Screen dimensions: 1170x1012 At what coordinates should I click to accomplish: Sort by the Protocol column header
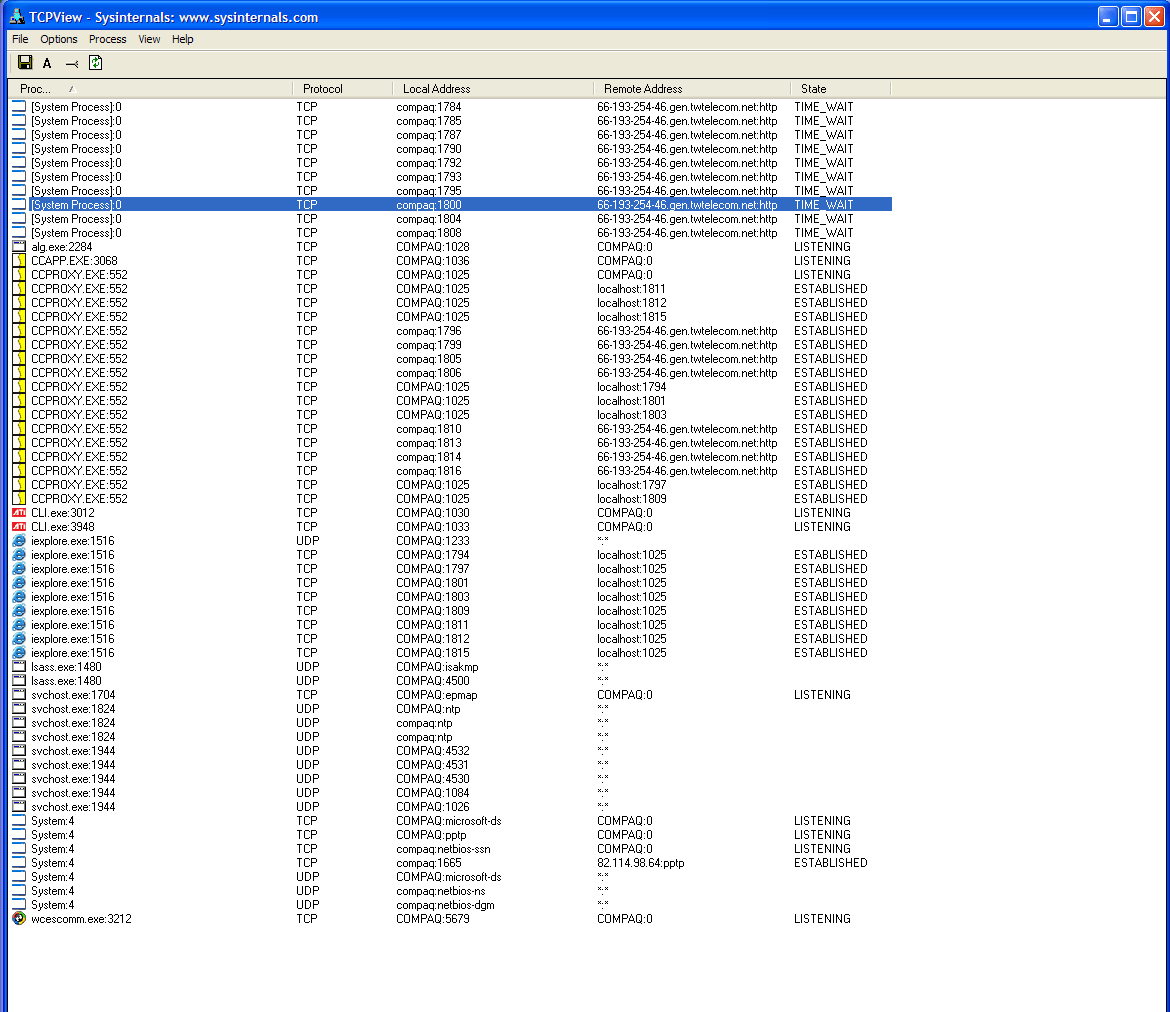pos(342,89)
